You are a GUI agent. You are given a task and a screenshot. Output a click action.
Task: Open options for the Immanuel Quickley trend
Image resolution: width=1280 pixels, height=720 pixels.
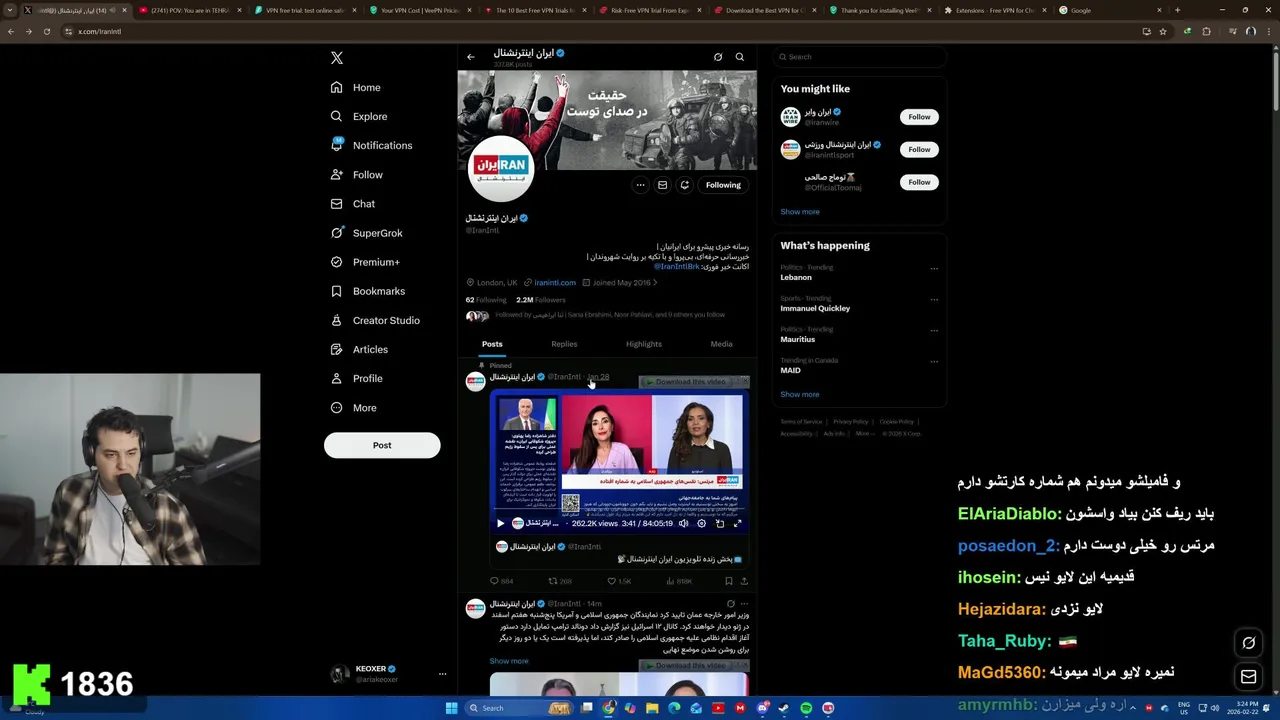(x=934, y=300)
